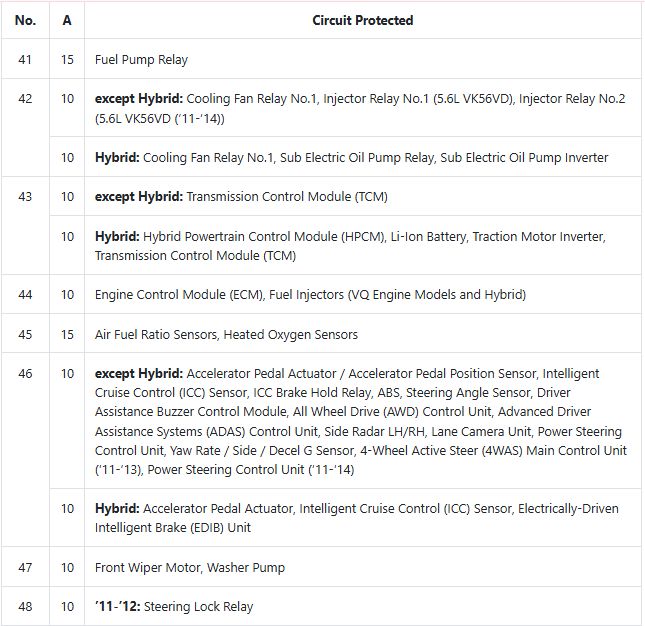
Task: Select Front Wiper Motor, Washer Pump cell
Action: click(x=190, y=568)
